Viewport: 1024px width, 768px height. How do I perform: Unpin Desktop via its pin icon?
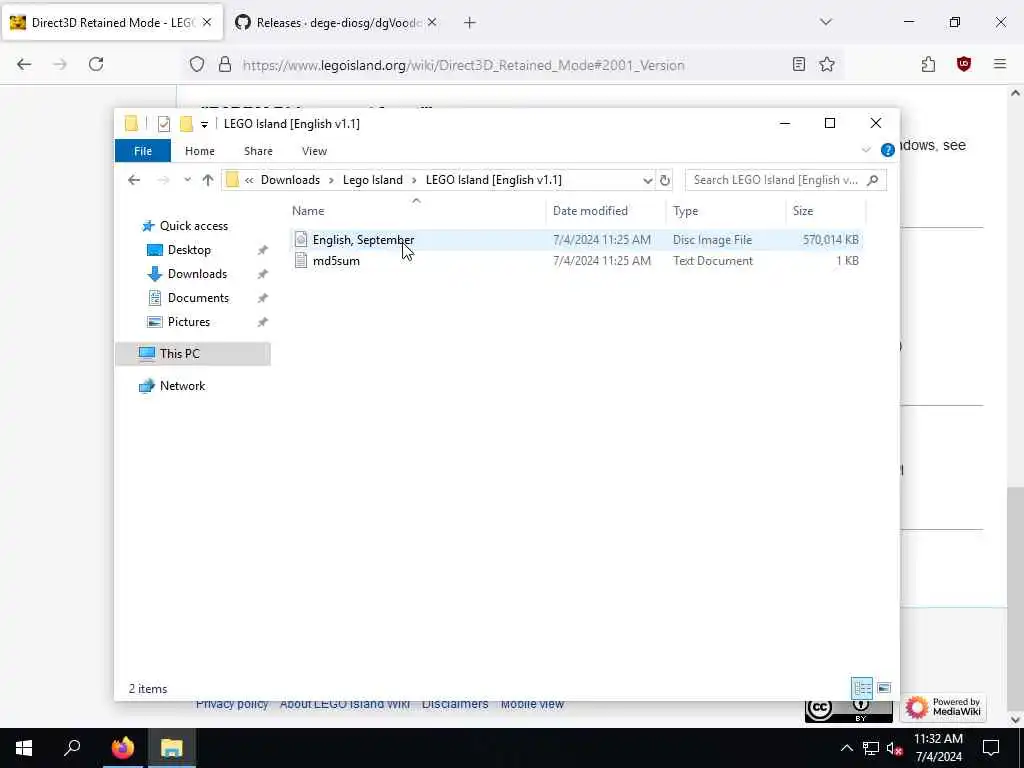(263, 250)
